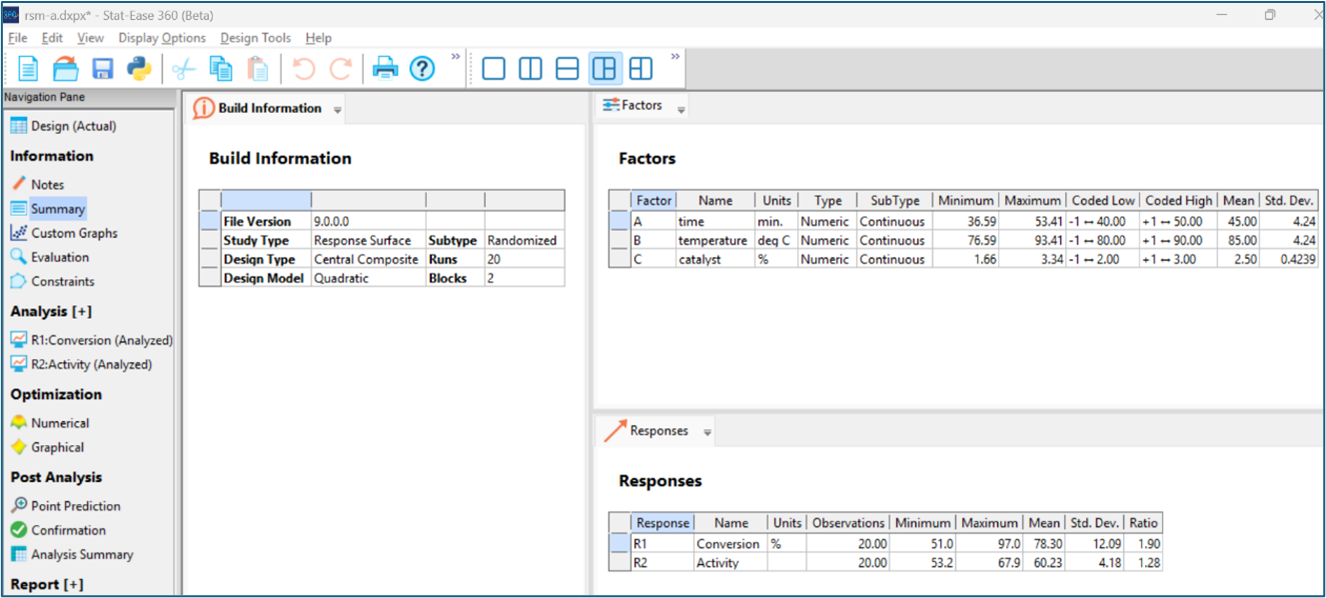Open R1:Conversion (Analyzed) analysis

tap(91, 340)
